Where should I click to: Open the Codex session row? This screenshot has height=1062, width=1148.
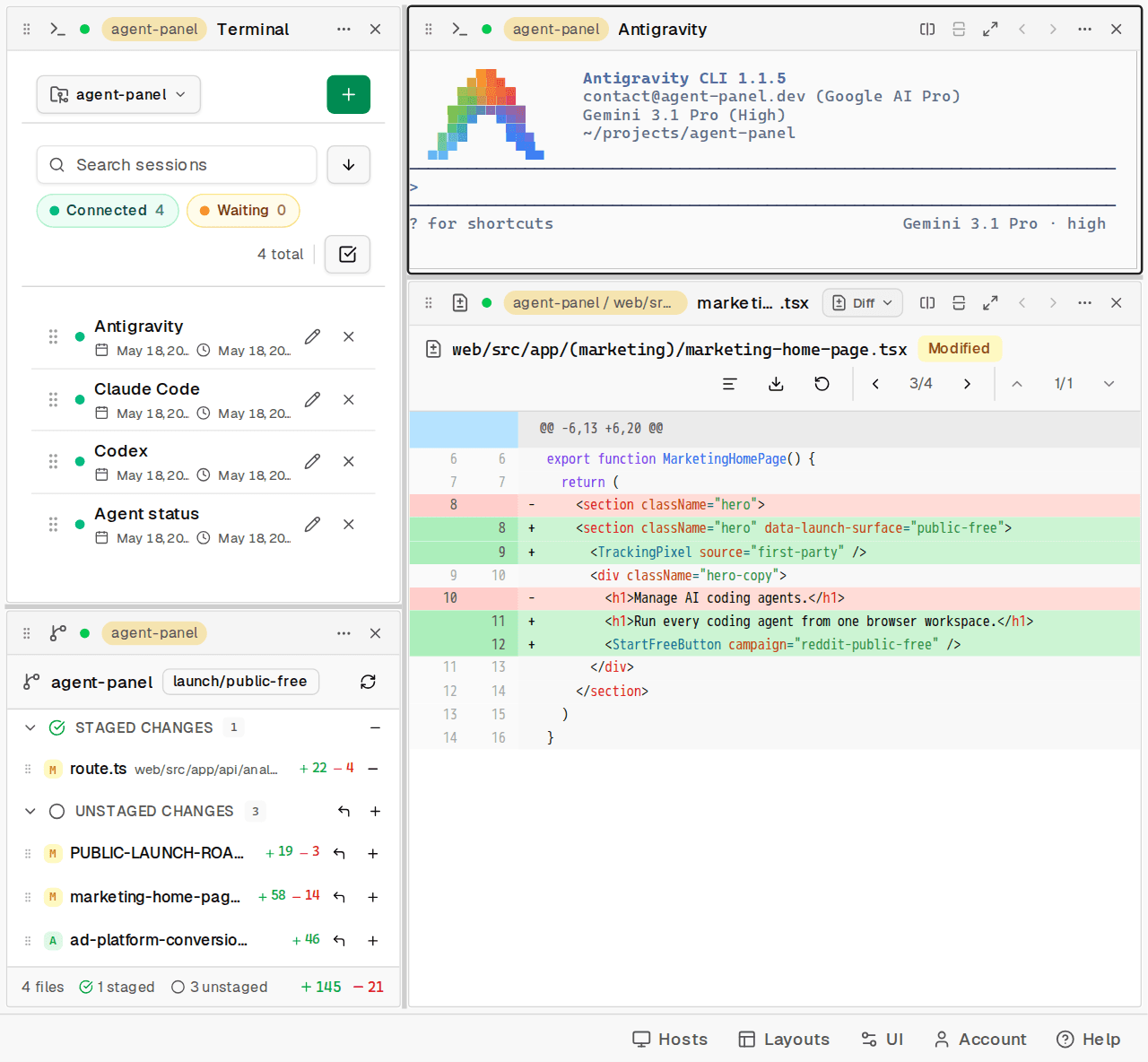click(x=203, y=462)
